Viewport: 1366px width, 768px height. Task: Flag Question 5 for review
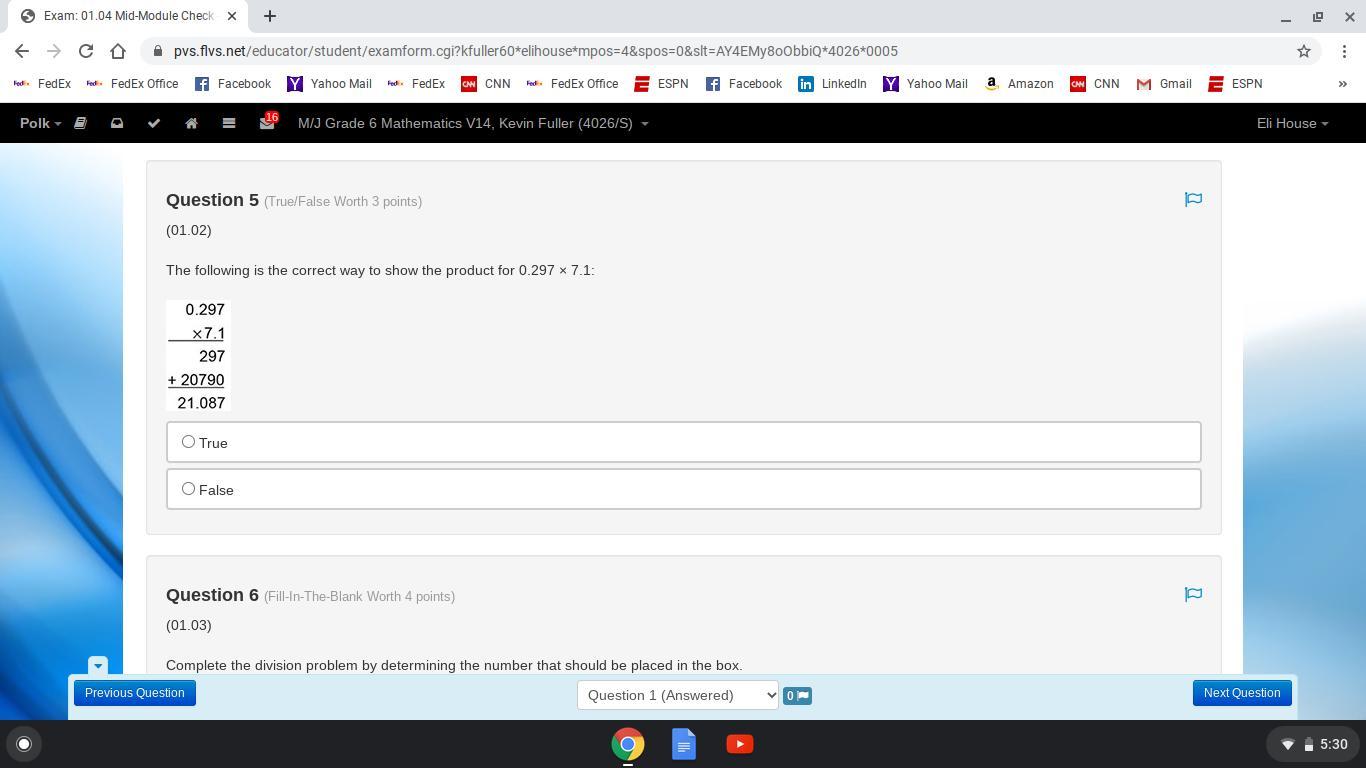1193,200
